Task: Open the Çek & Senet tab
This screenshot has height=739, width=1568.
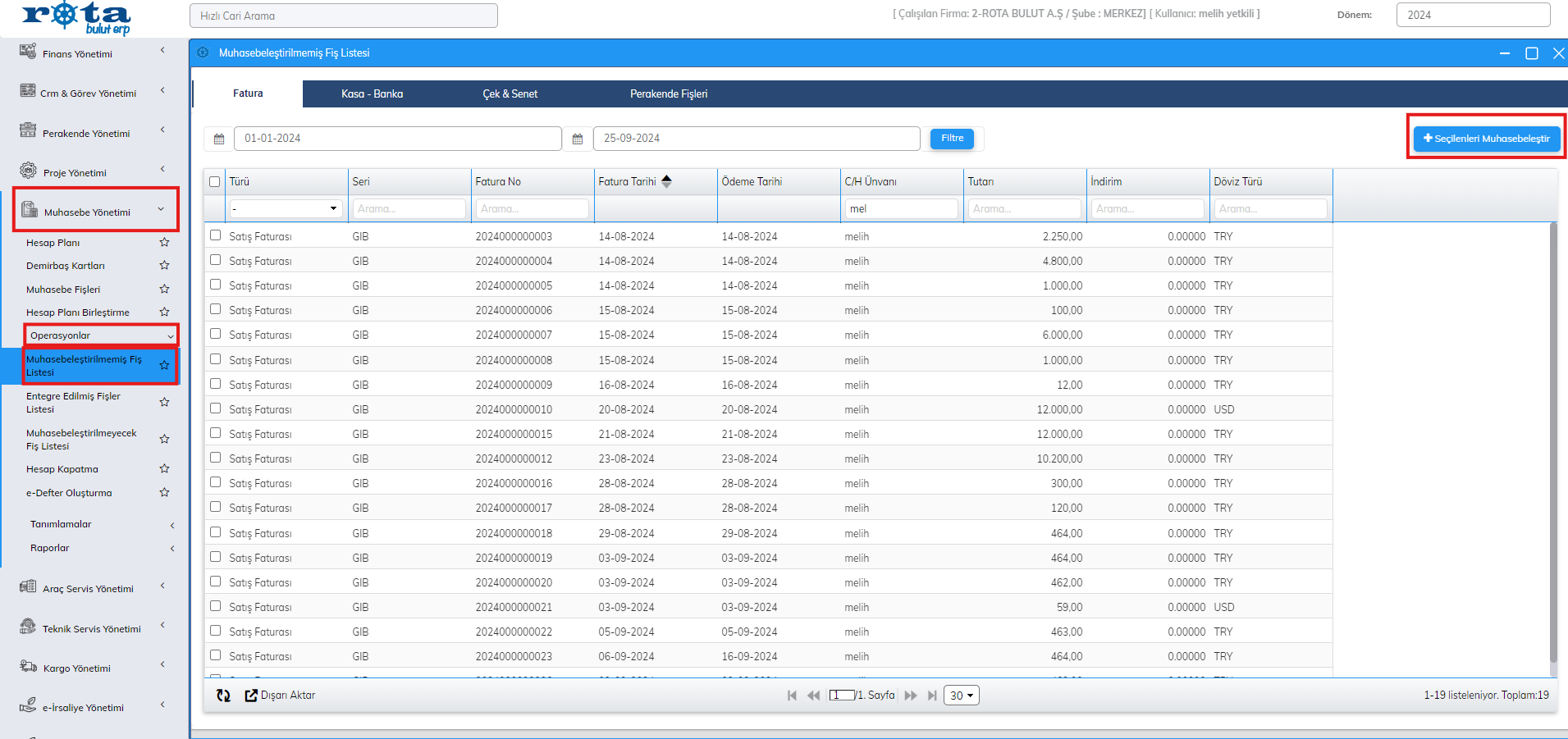Action: pos(510,94)
